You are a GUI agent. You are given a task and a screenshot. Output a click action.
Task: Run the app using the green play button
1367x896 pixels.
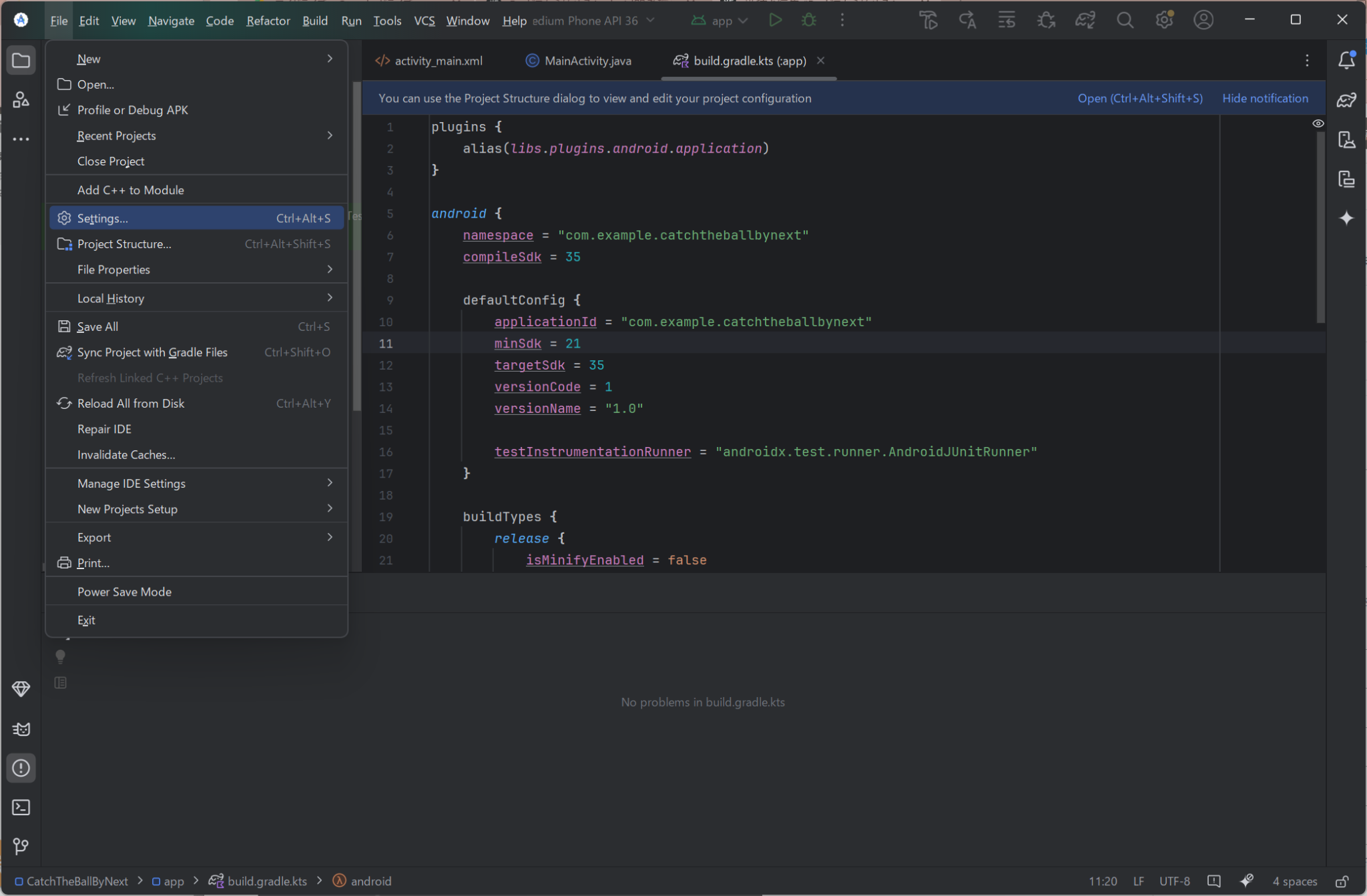(775, 20)
